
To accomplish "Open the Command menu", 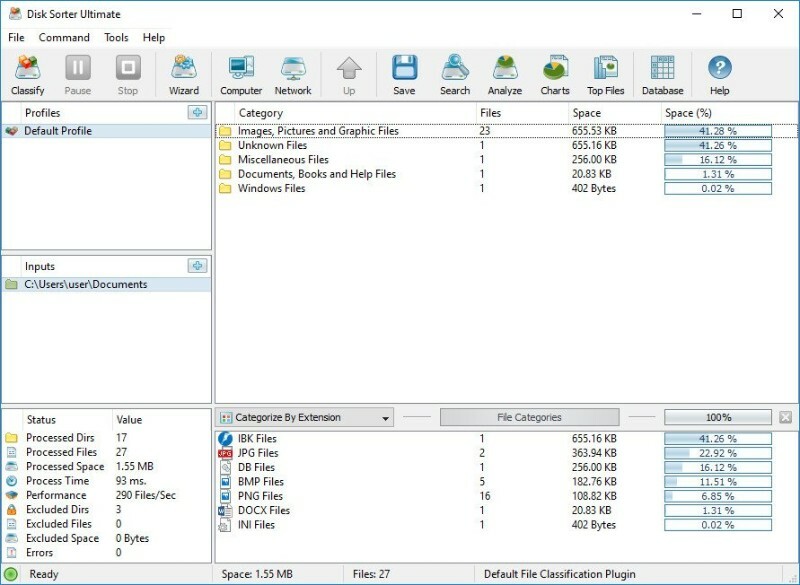I will pos(64,37).
